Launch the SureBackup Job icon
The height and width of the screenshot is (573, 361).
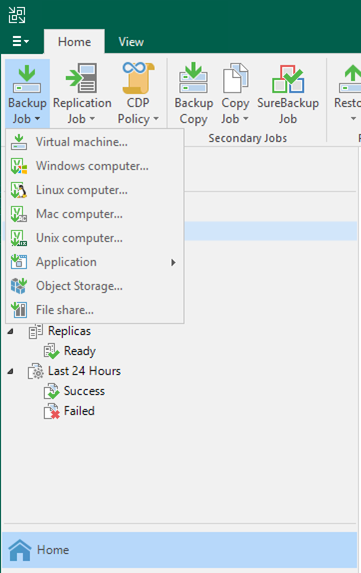[x=288, y=79]
